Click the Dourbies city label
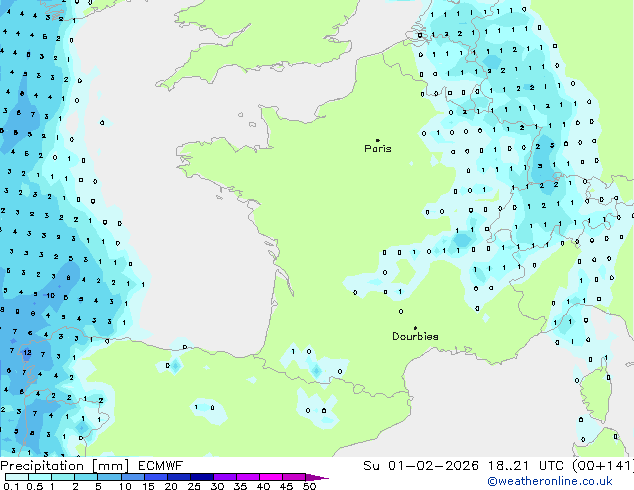 point(415,336)
